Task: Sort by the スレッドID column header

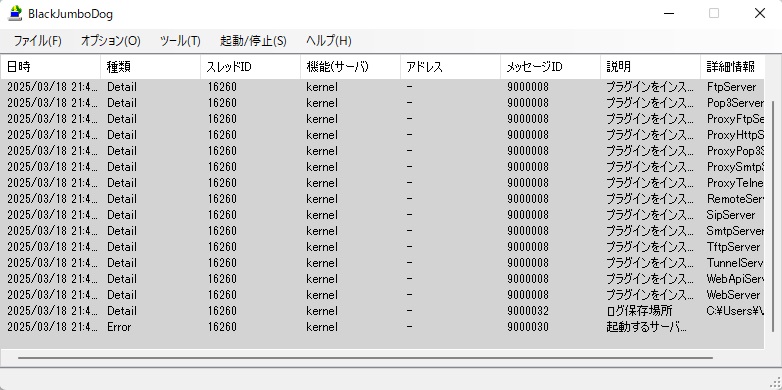Action: coord(250,66)
